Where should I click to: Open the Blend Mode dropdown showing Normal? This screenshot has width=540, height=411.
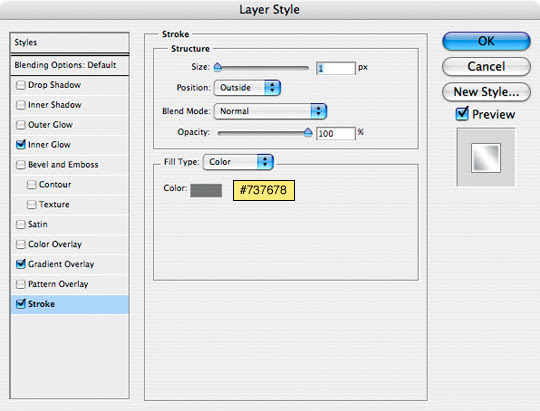click(270, 111)
